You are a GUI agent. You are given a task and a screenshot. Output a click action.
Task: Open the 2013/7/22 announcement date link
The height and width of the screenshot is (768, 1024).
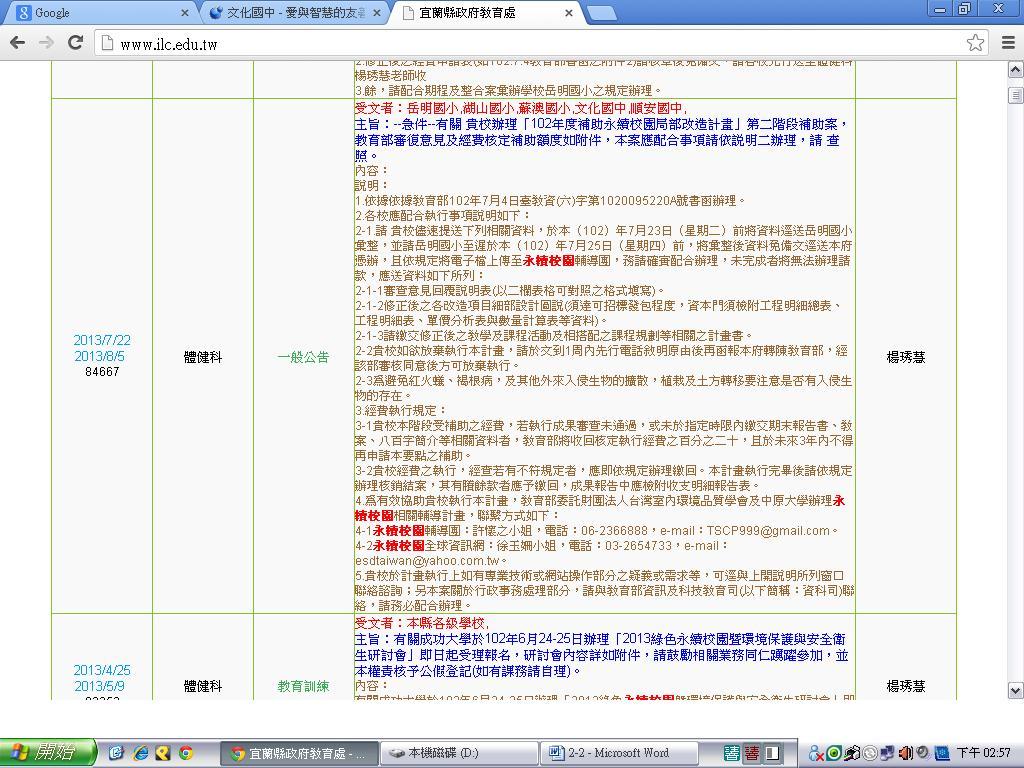pyautogui.click(x=102, y=341)
